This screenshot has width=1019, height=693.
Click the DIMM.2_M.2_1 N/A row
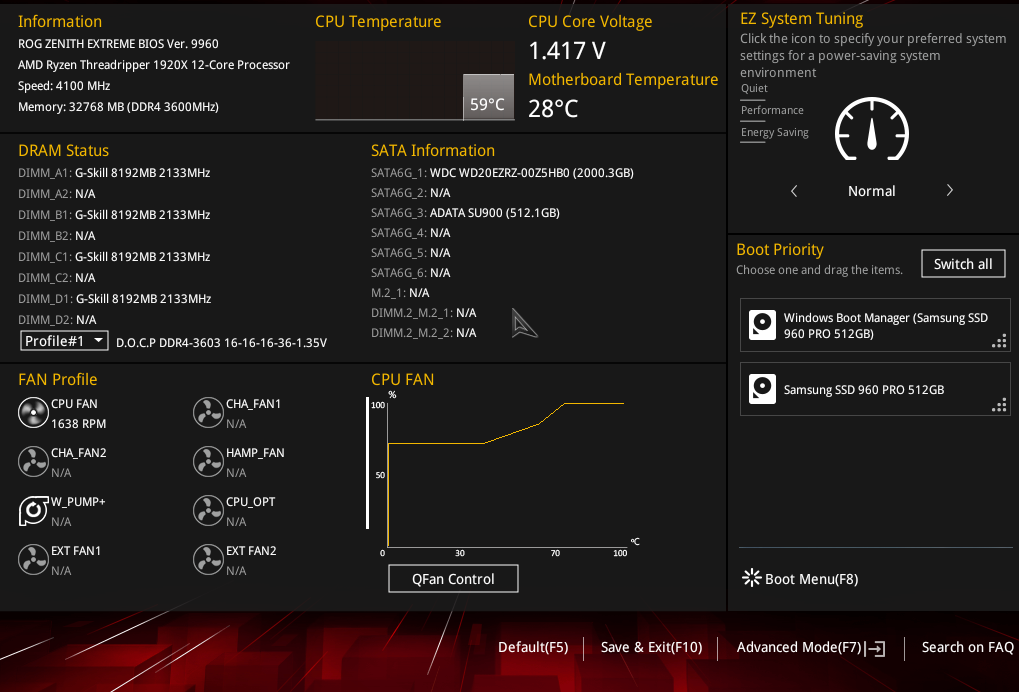[424, 313]
